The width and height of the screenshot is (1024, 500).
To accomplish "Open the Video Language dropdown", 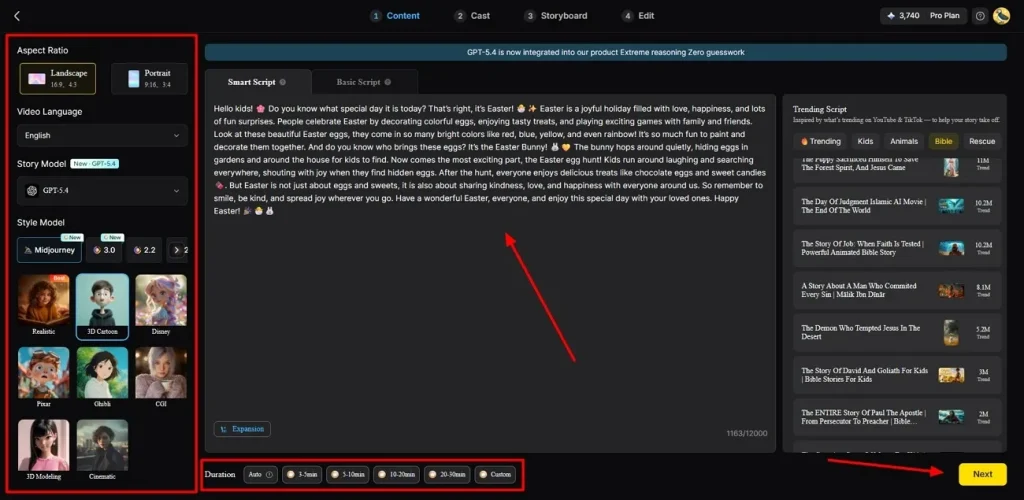I will (x=102, y=135).
